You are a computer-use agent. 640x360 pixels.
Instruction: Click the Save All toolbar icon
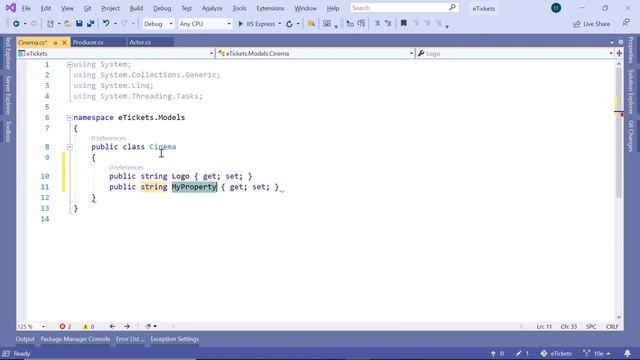tap(90, 24)
